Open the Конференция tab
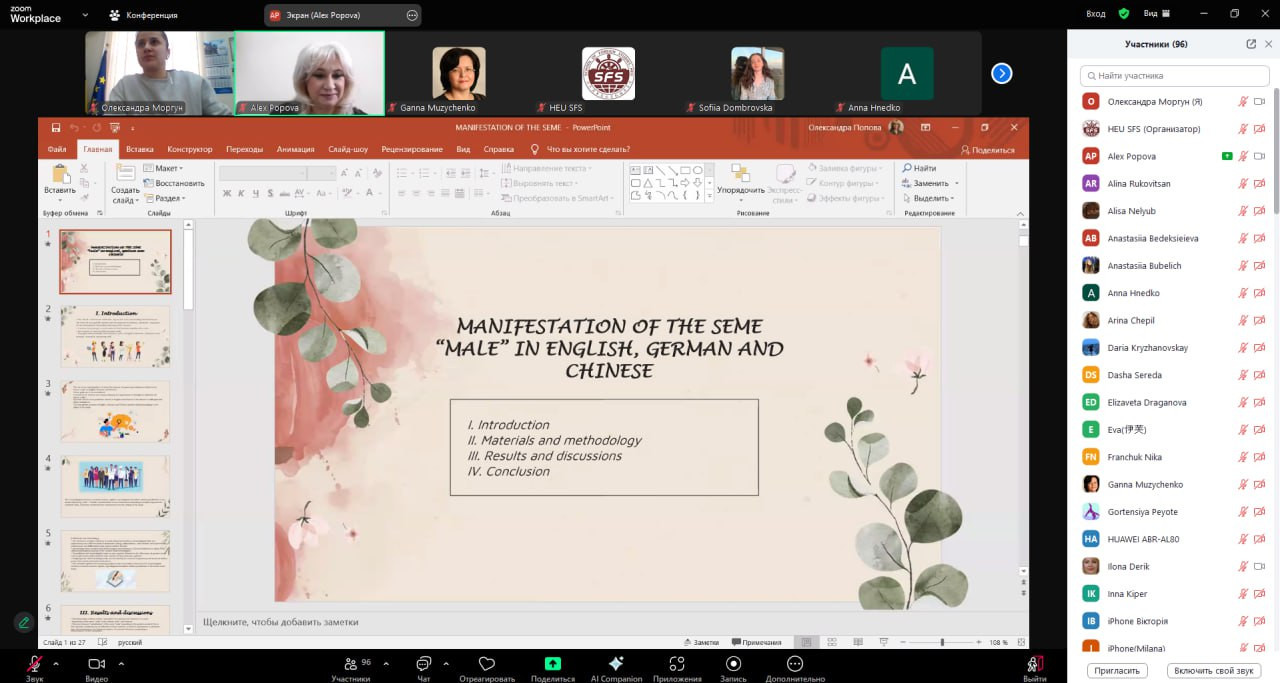 point(144,15)
